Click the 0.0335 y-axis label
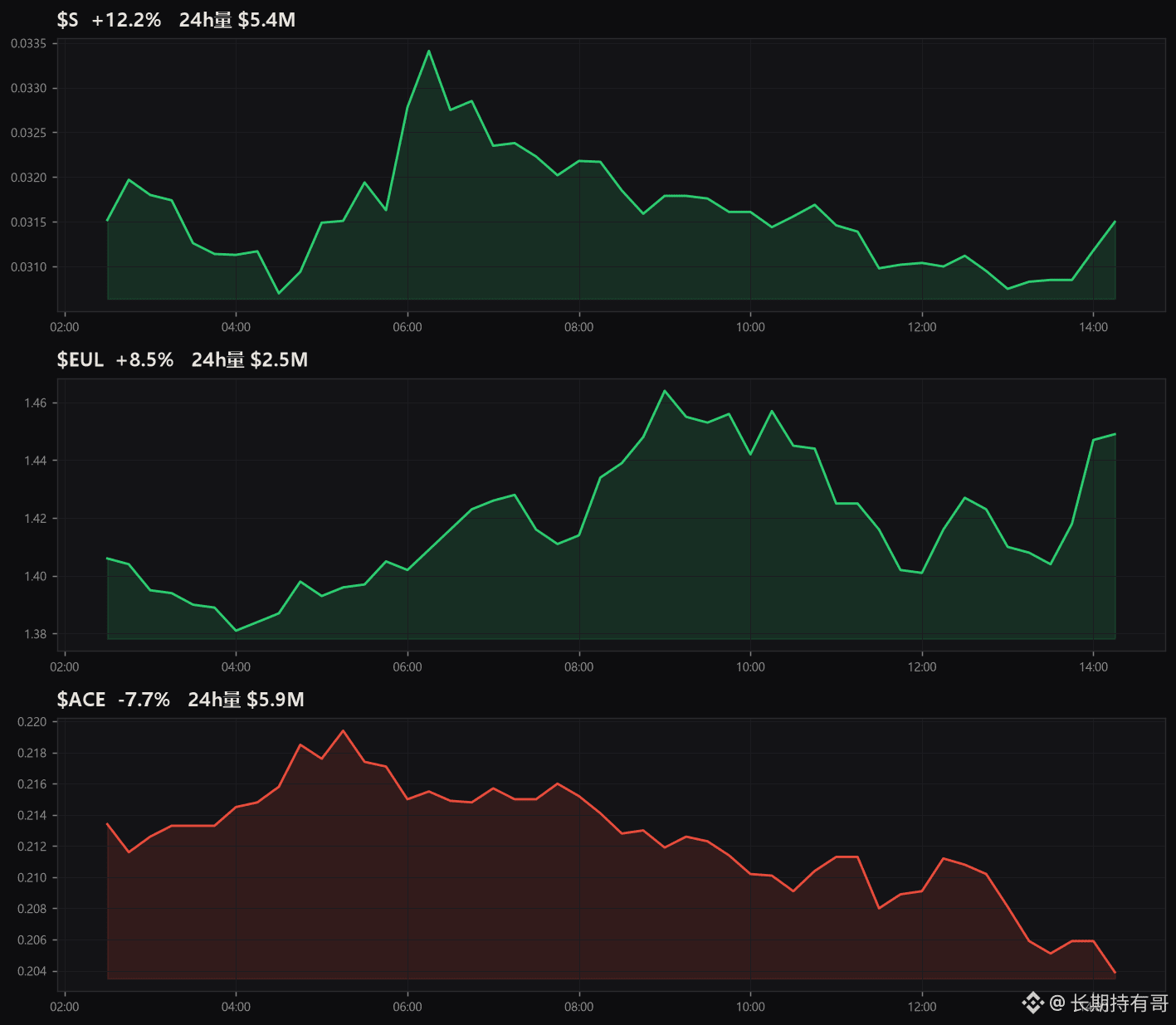The height and width of the screenshot is (1025, 1176). point(28,43)
